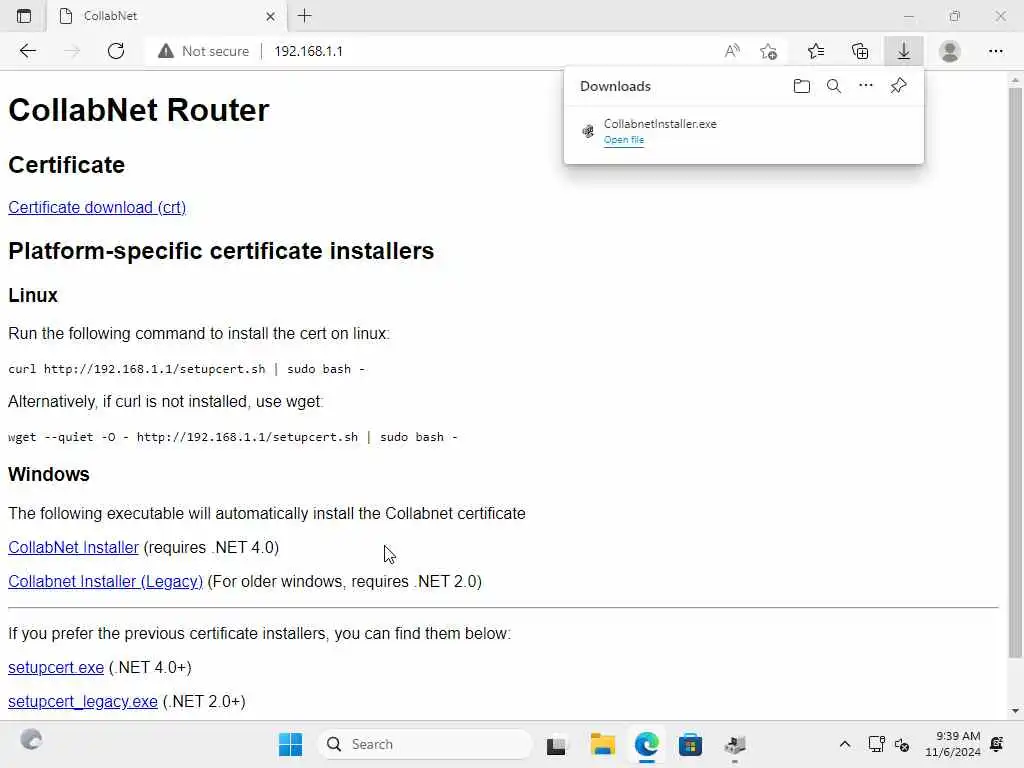Add this page to favorites star icon

click(x=769, y=51)
